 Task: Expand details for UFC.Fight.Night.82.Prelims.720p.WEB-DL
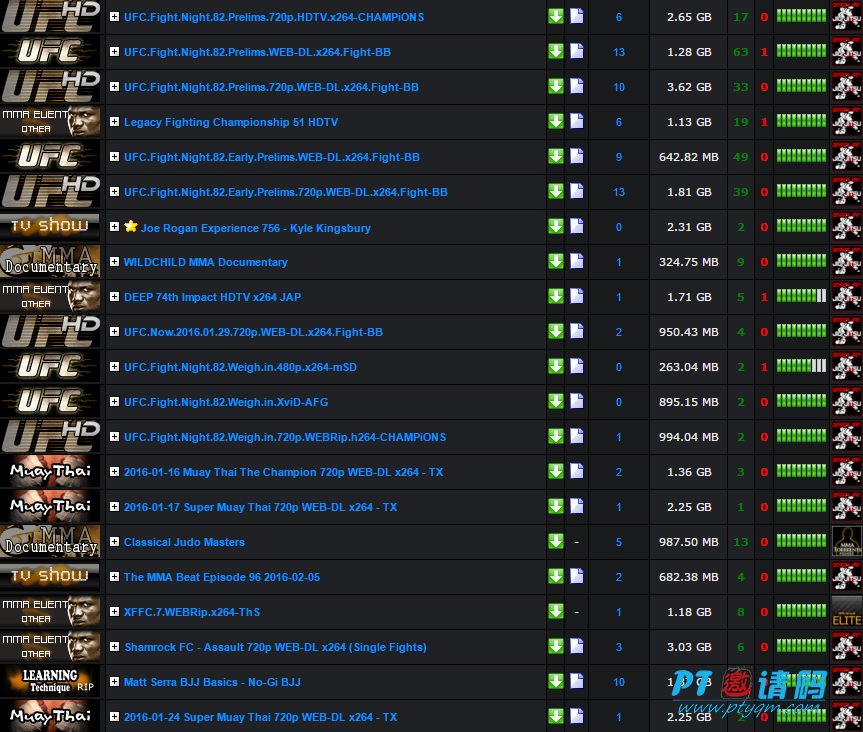pos(114,86)
